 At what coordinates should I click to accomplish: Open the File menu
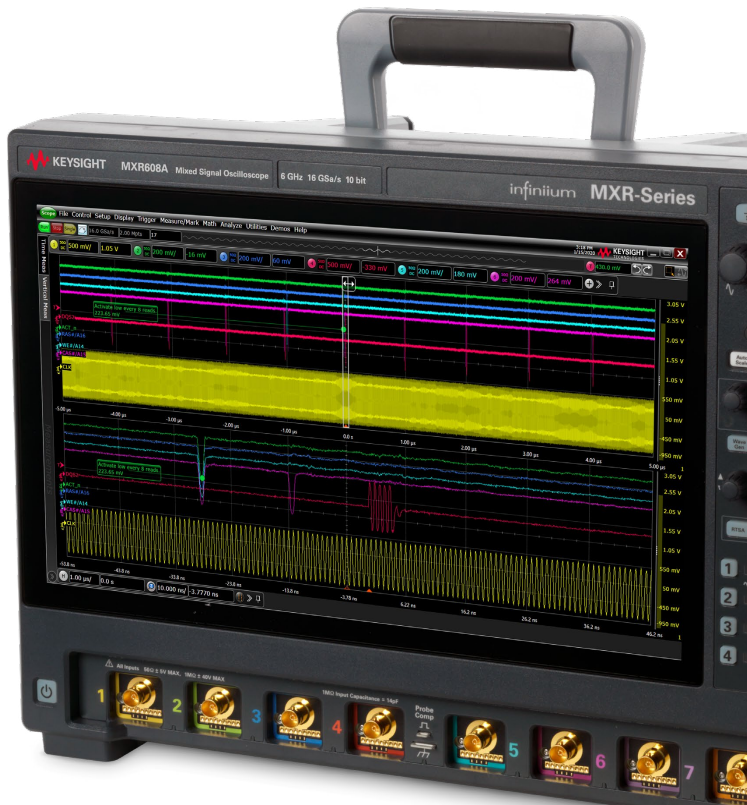pyautogui.click(x=63, y=214)
